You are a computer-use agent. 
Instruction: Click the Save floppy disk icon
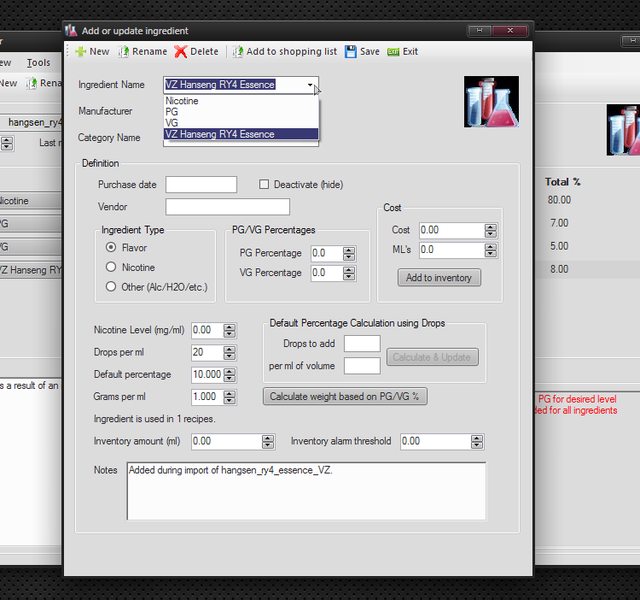(x=351, y=52)
